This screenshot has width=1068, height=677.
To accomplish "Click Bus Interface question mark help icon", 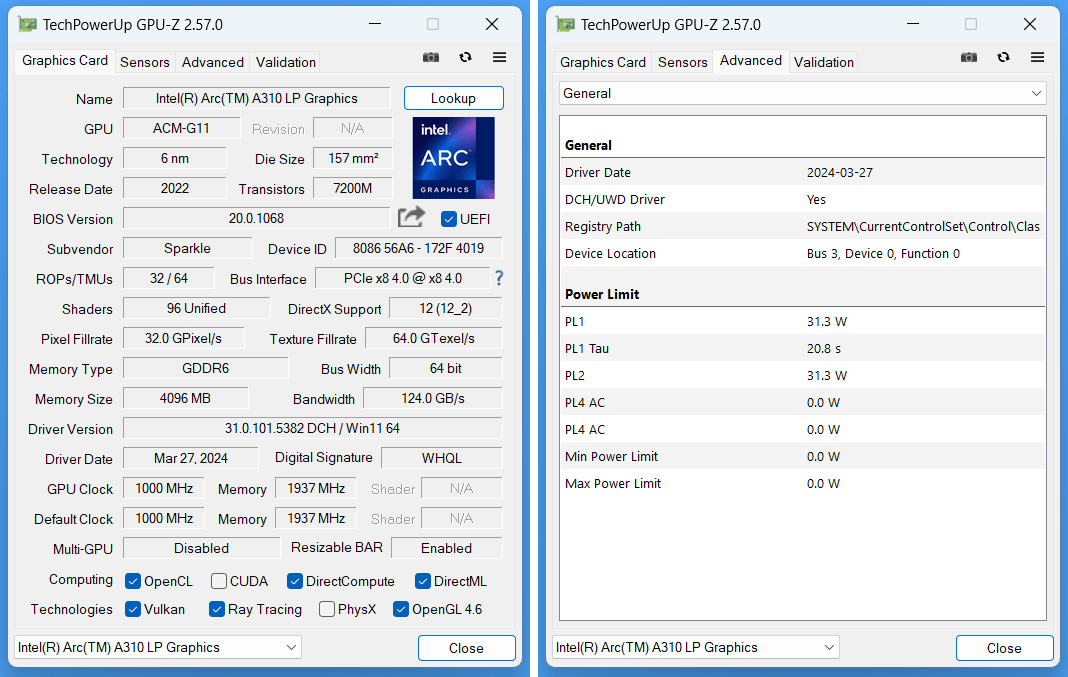I will [x=499, y=278].
